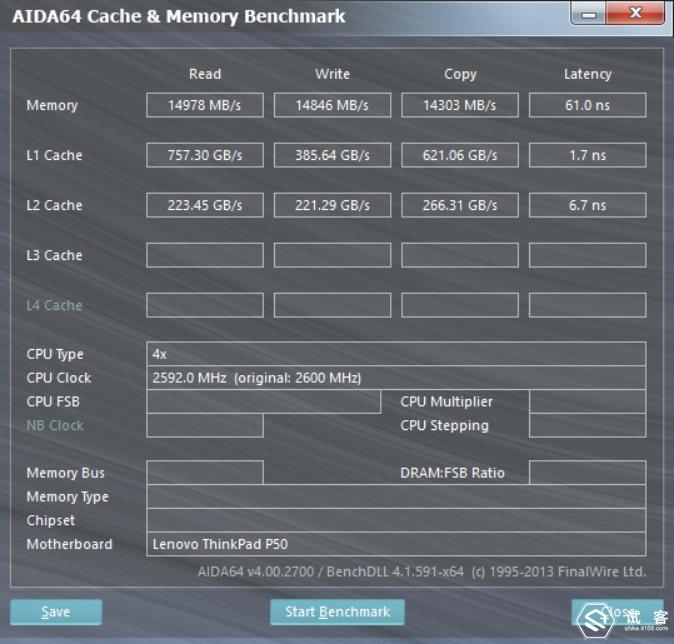This screenshot has width=674, height=644.
Task: Click the DRAM:FSB Ratio label
Action: [452, 473]
